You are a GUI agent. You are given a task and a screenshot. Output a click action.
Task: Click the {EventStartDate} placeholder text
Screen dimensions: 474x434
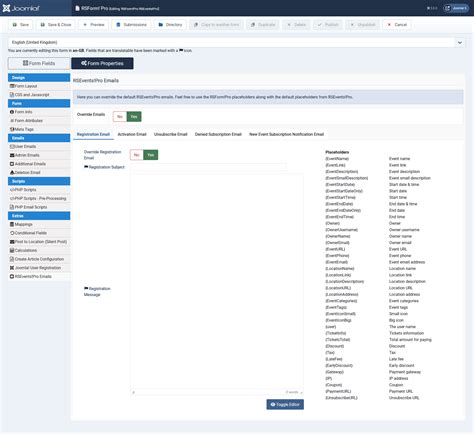click(340, 184)
